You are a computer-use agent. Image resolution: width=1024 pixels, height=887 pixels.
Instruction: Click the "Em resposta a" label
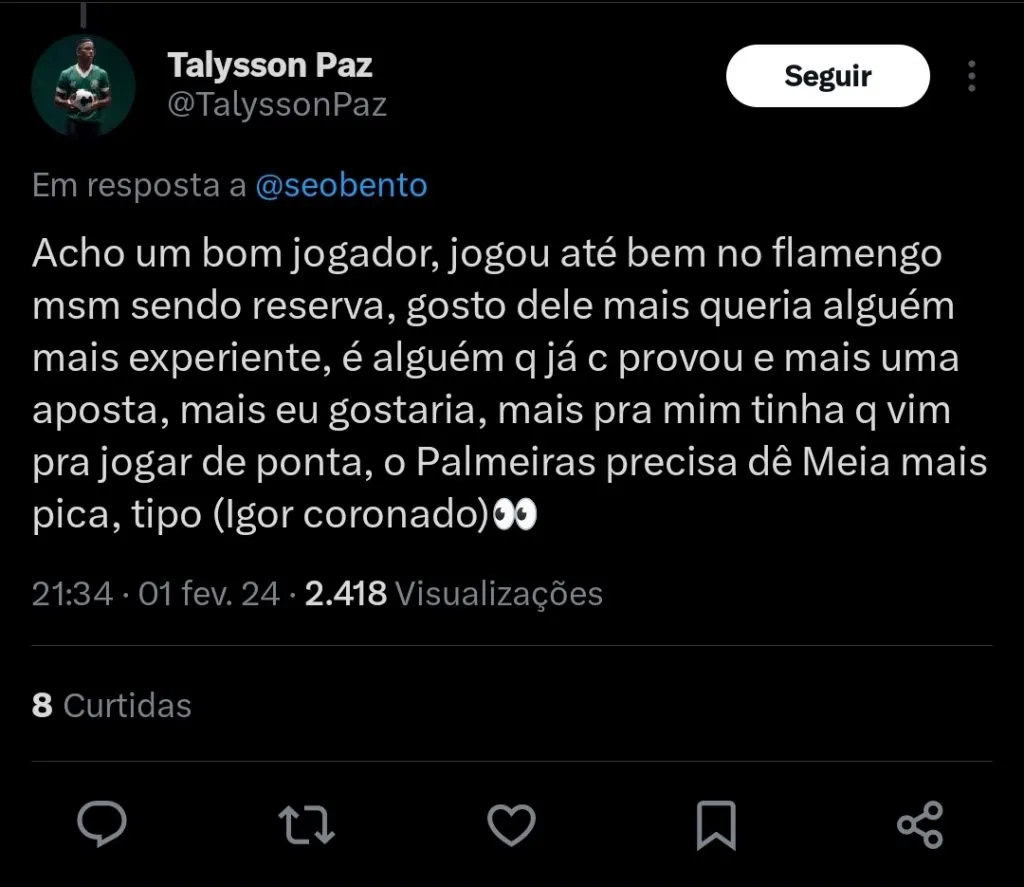click(140, 186)
